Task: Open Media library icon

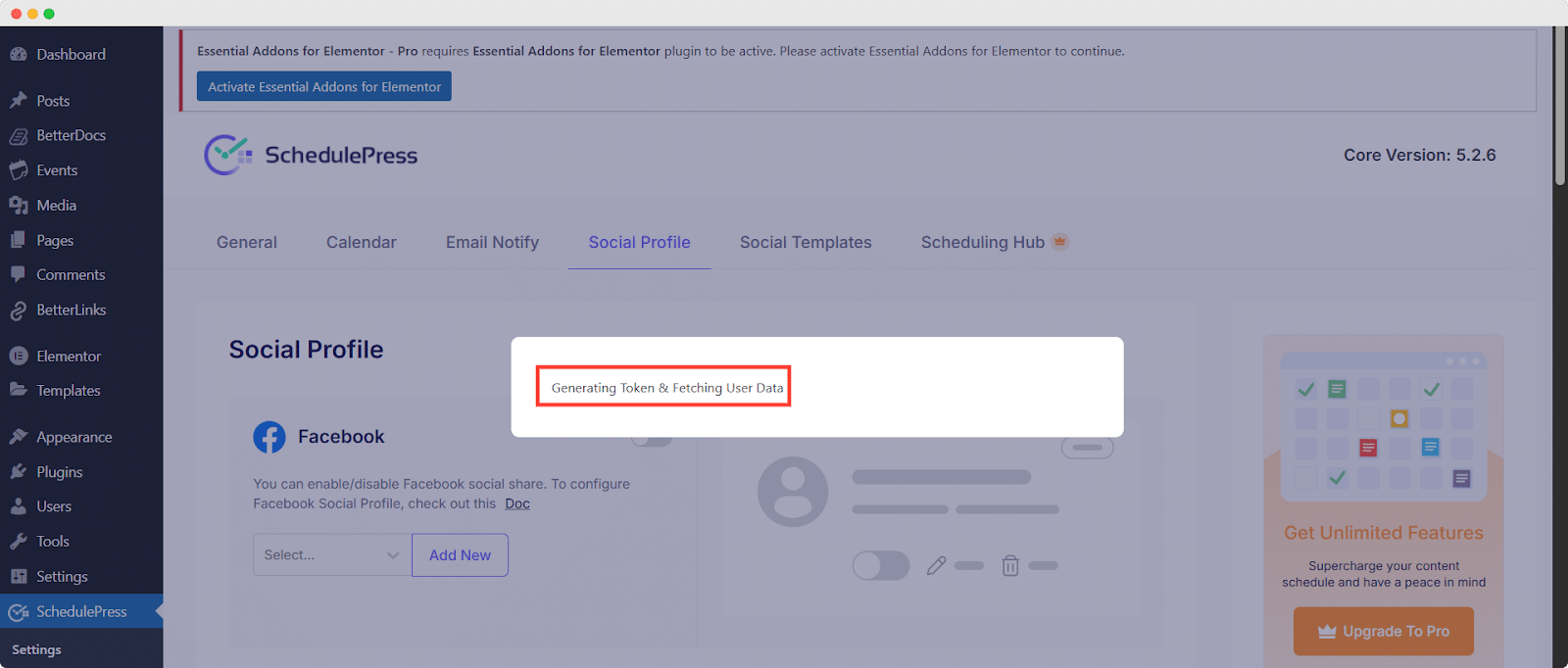Action: 18,206
